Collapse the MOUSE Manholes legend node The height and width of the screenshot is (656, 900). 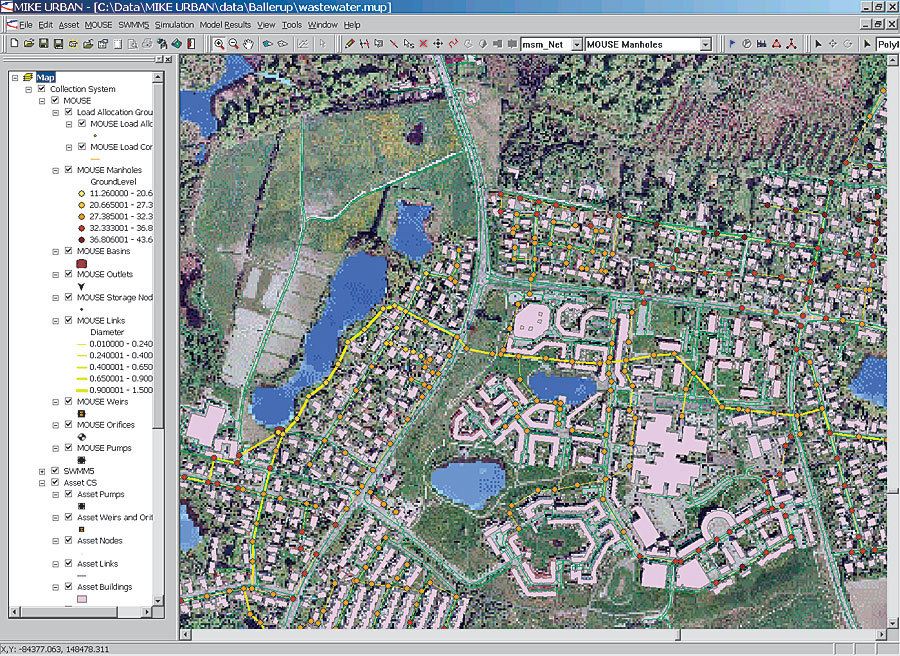(x=56, y=170)
